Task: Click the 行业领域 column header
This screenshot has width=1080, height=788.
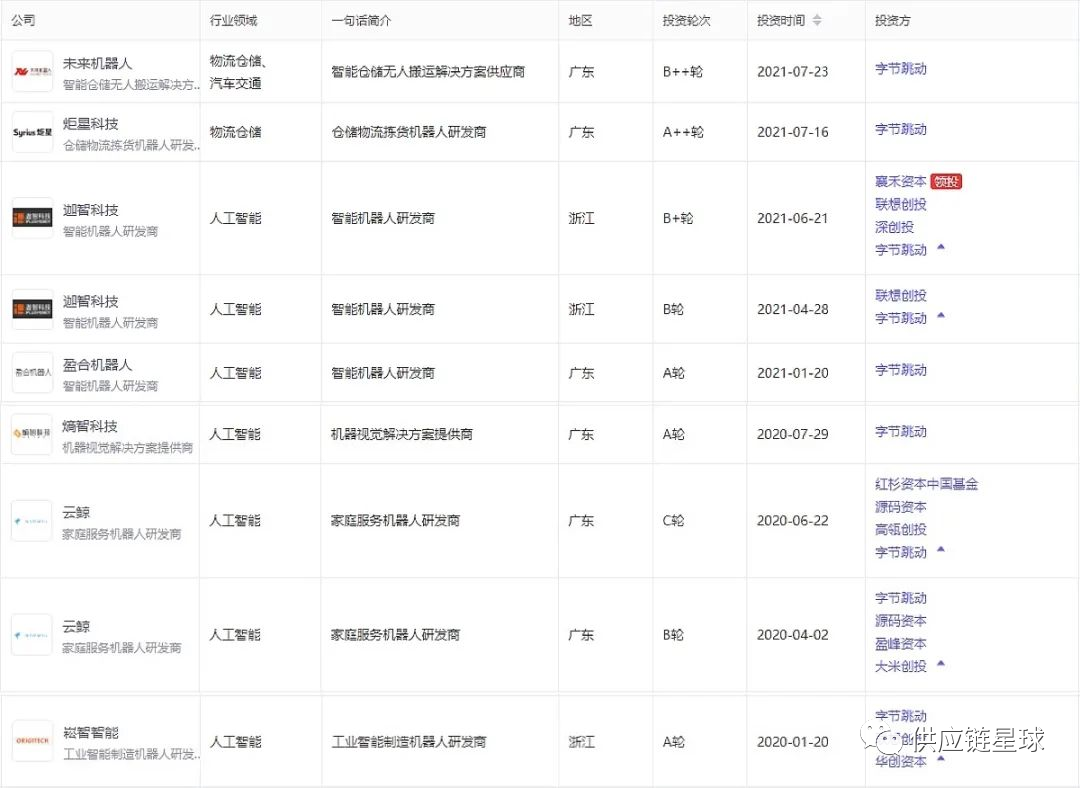Action: tap(233, 20)
